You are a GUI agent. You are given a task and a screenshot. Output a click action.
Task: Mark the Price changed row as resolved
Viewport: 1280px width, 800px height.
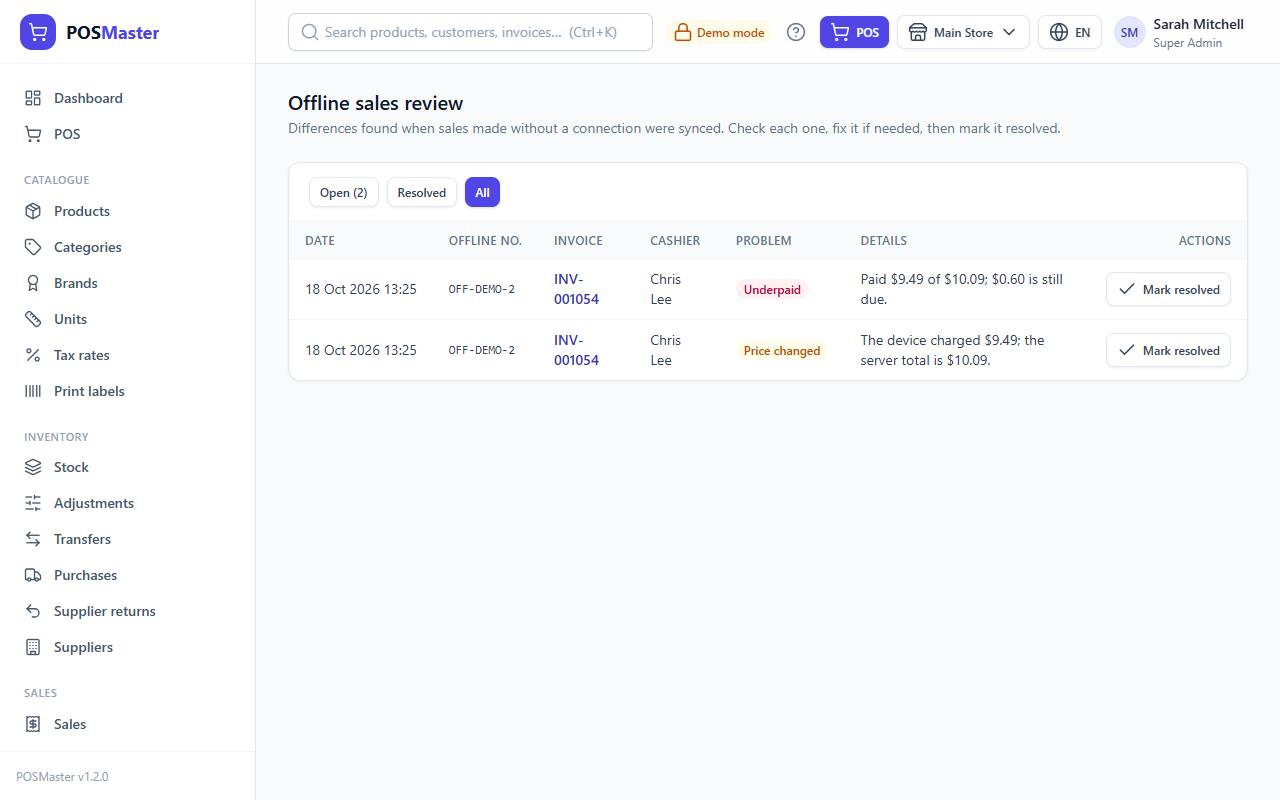coord(1168,350)
